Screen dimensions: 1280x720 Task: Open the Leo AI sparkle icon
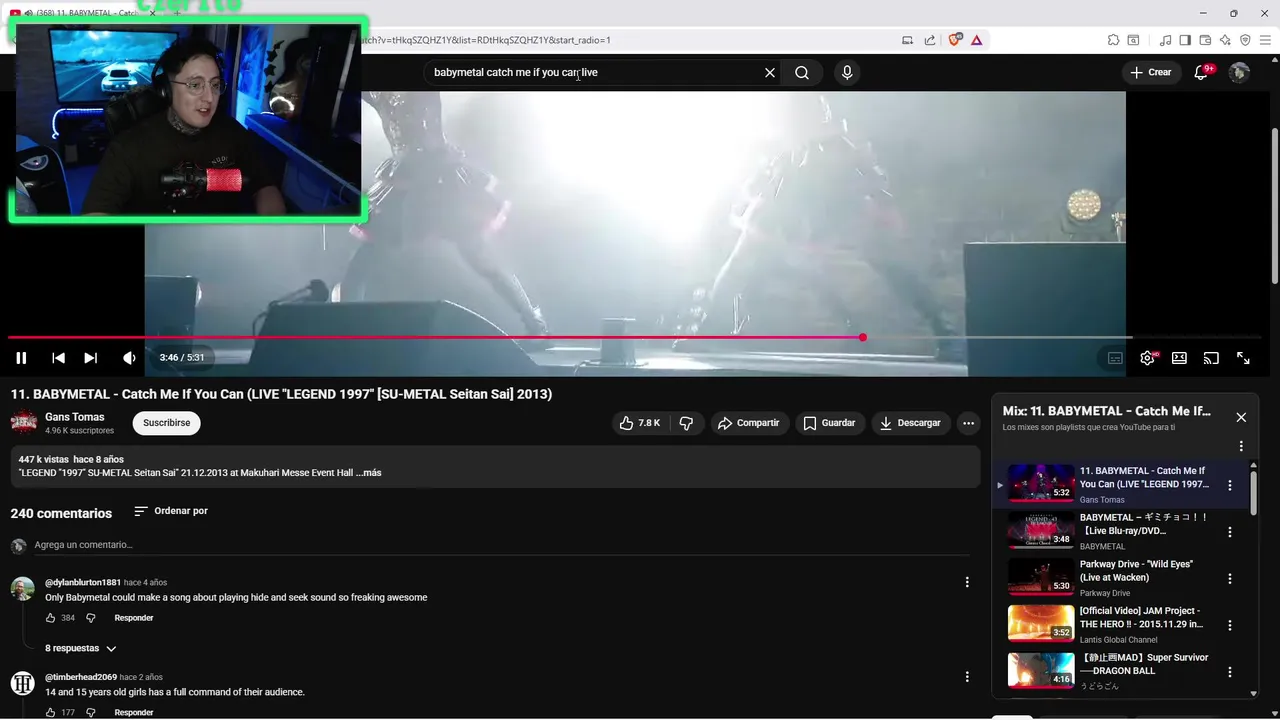point(1225,40)
